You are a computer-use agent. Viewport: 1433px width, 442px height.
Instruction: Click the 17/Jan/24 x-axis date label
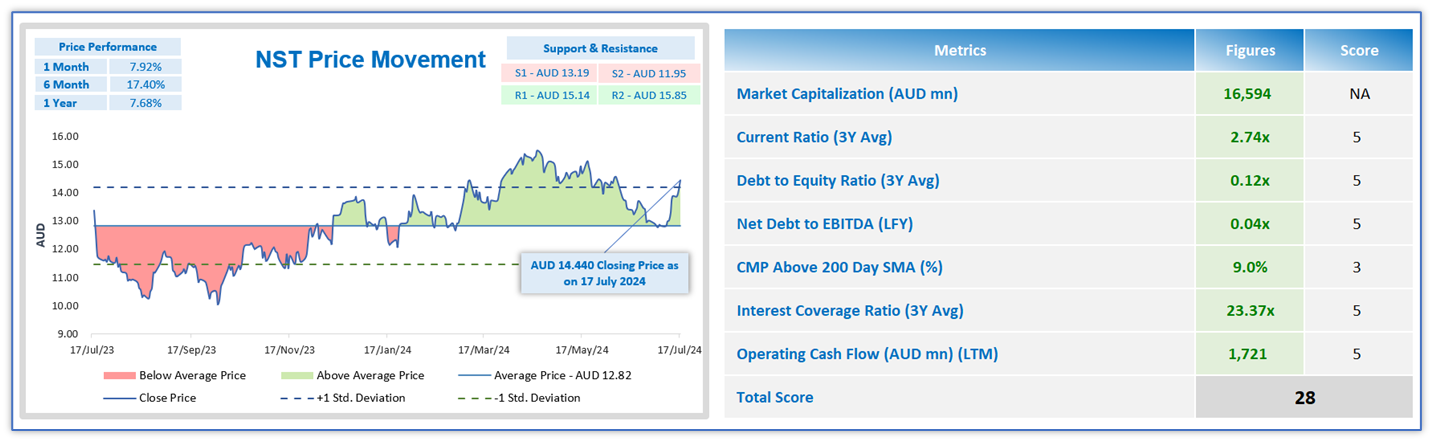[387, 350]
